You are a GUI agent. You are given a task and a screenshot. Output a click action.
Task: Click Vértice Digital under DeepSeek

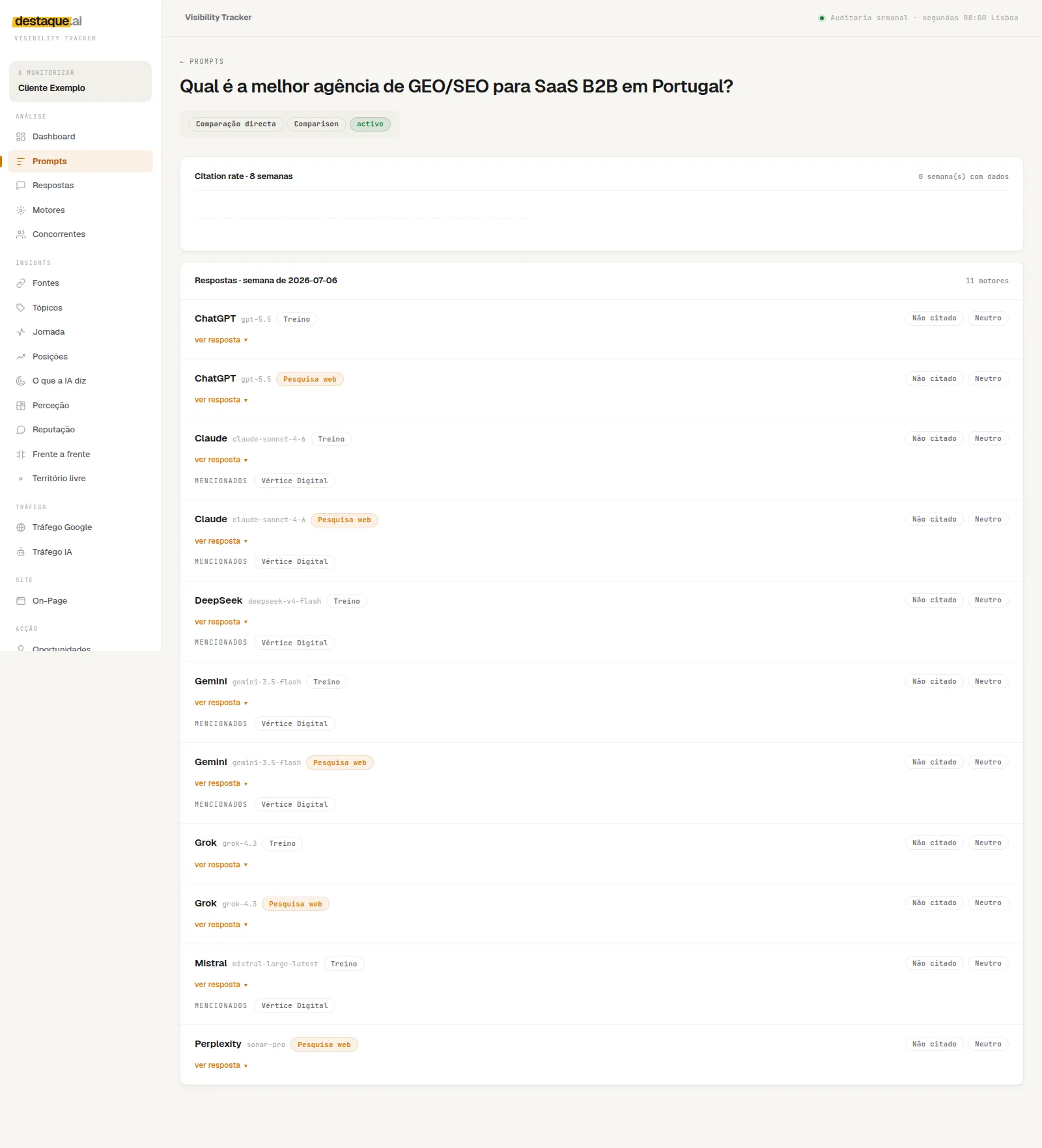tap(294, 643)
